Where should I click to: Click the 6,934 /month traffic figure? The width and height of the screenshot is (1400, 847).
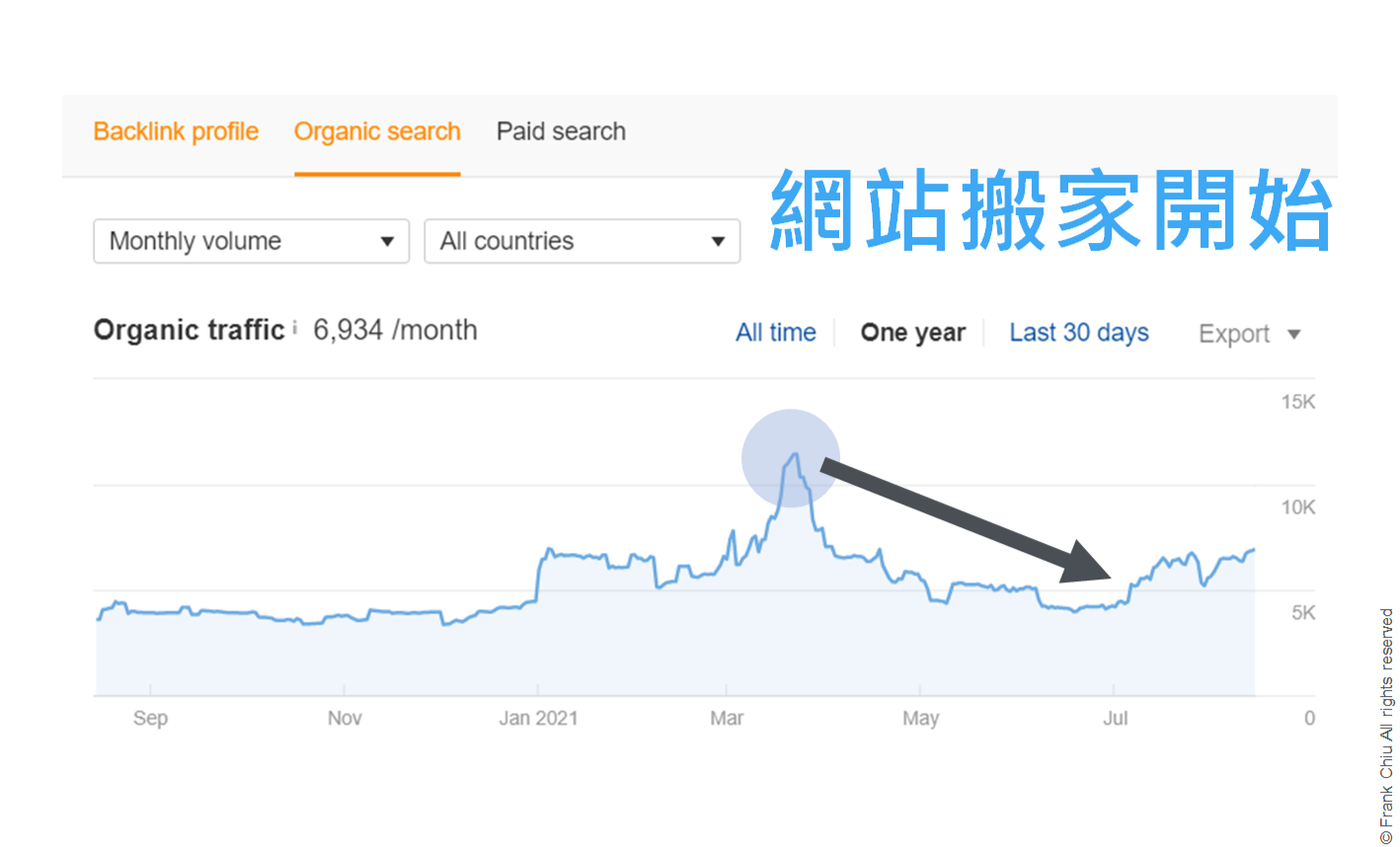(x=395, y=329)
